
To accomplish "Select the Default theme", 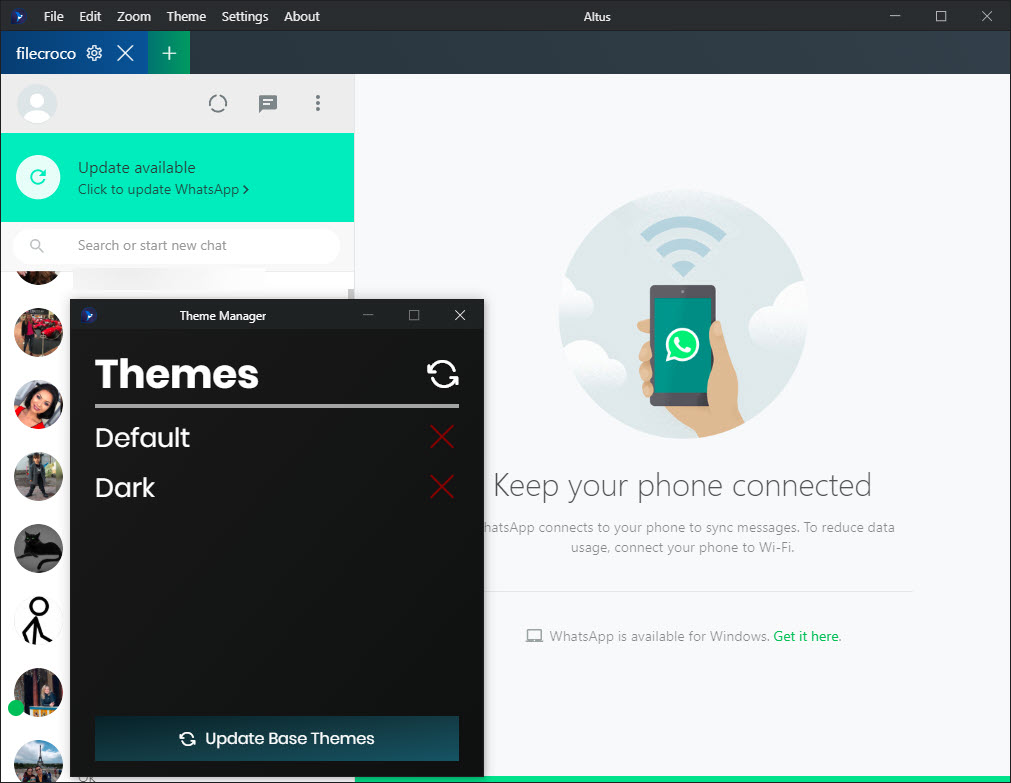I will coord(142,437).
